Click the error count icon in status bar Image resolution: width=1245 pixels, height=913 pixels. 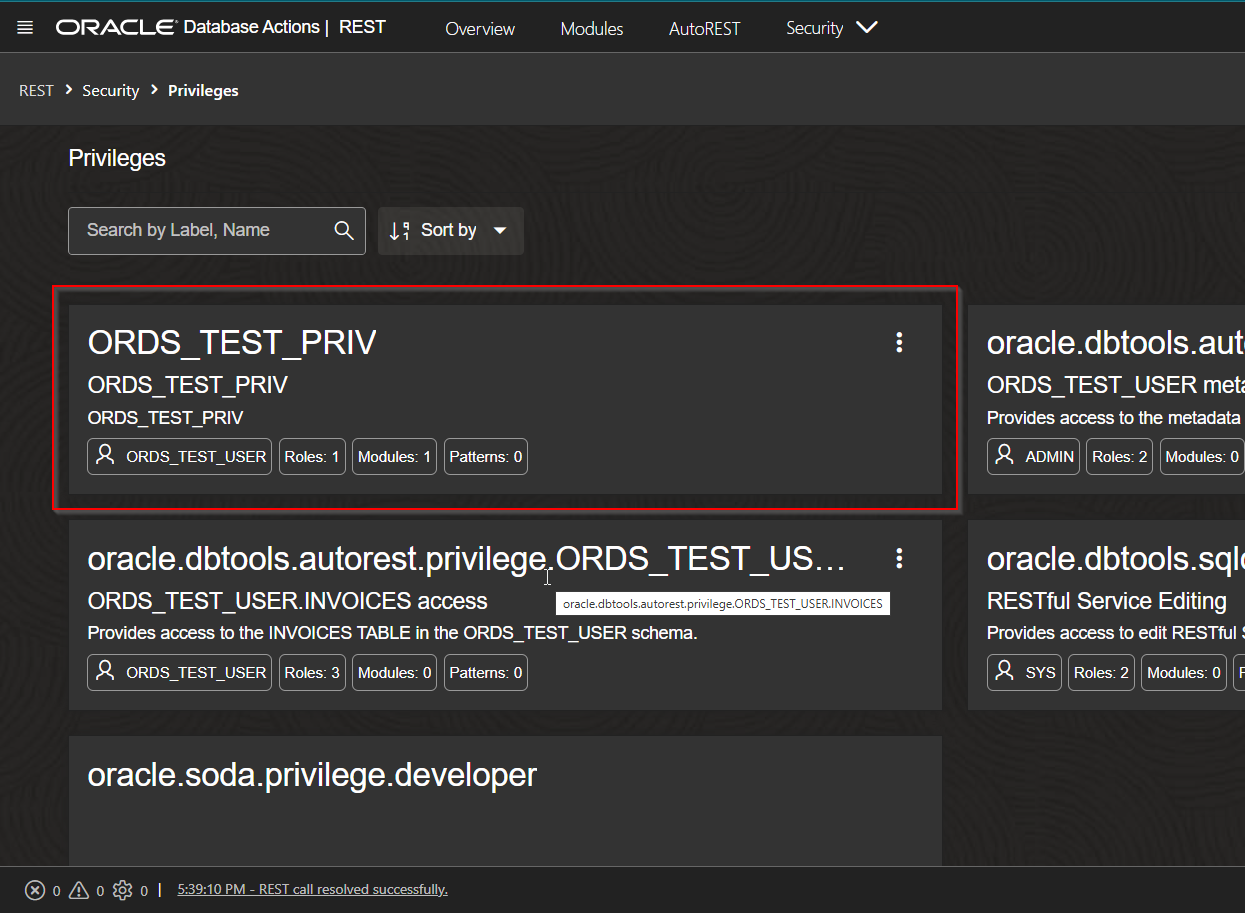36,889
